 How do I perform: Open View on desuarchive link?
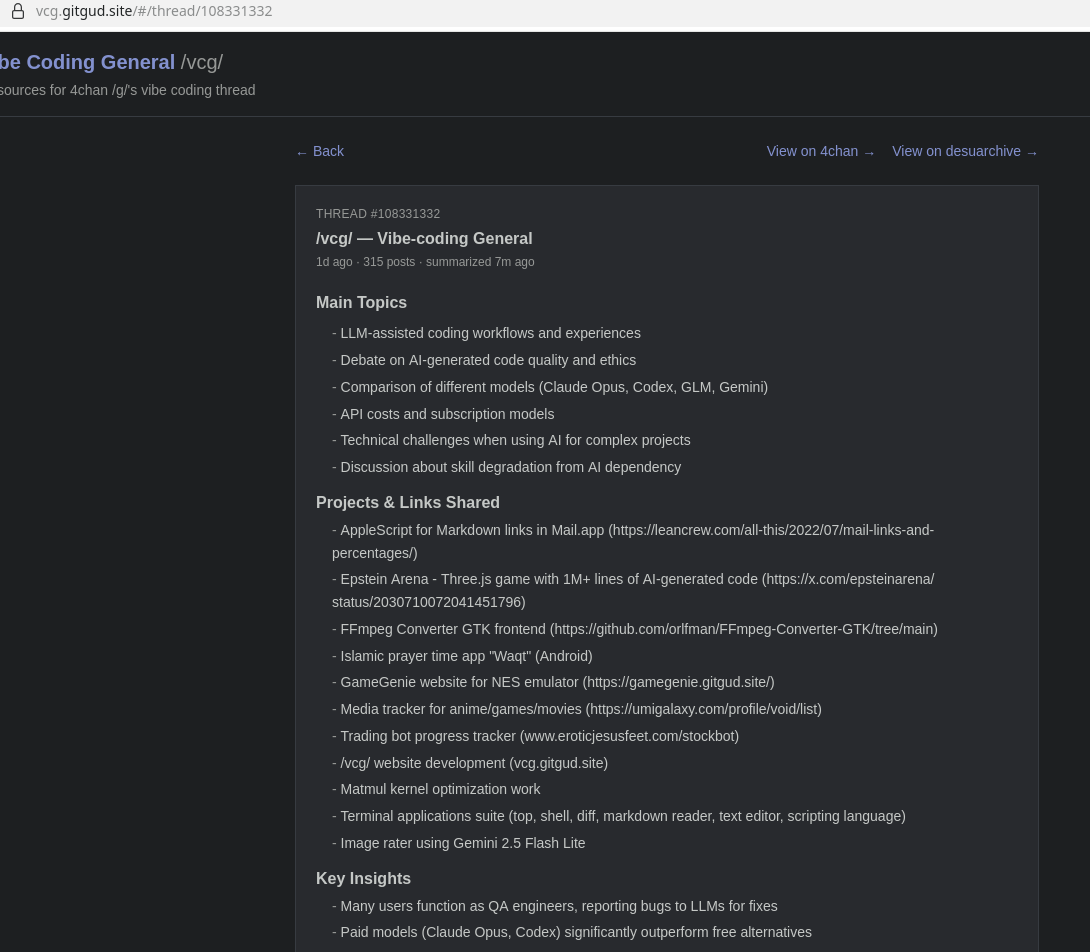pos(965,152)
